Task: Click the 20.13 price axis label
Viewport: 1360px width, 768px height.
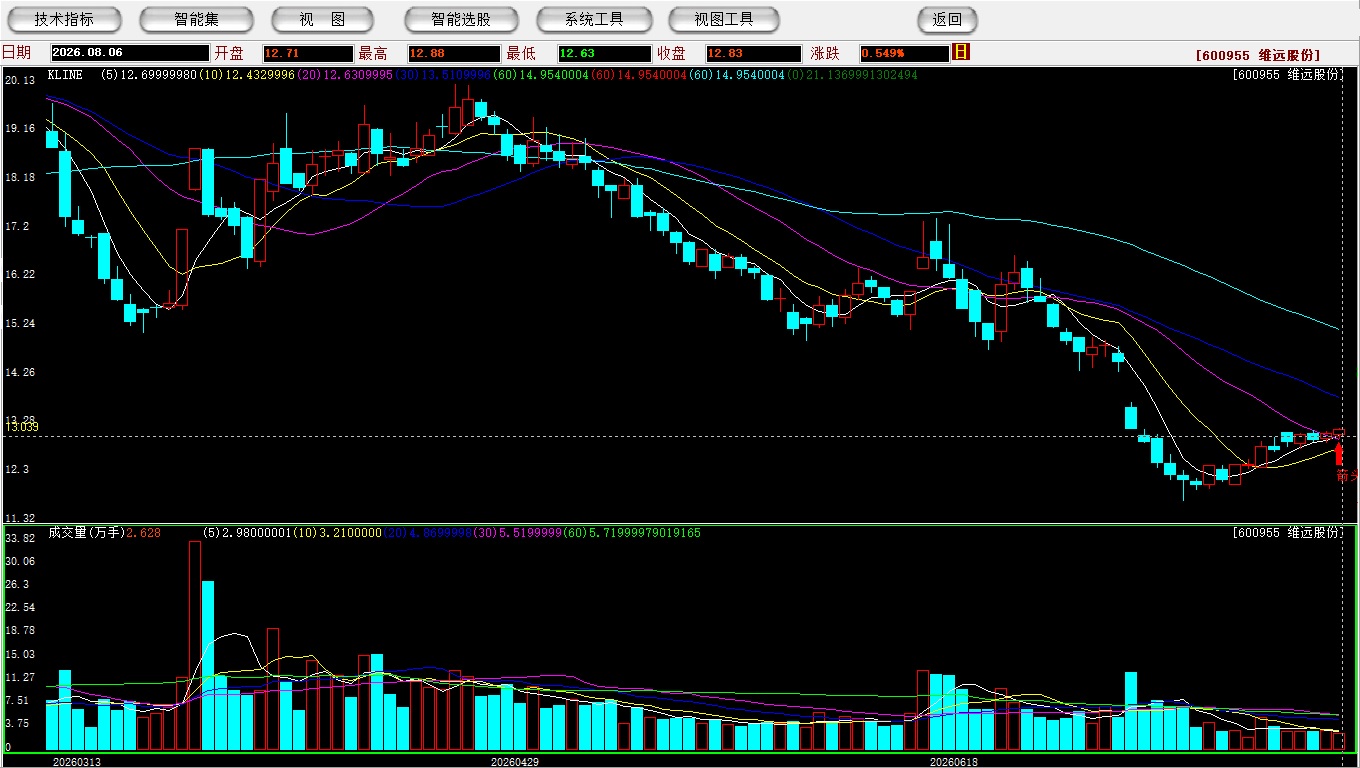Action: pos(20,80)
